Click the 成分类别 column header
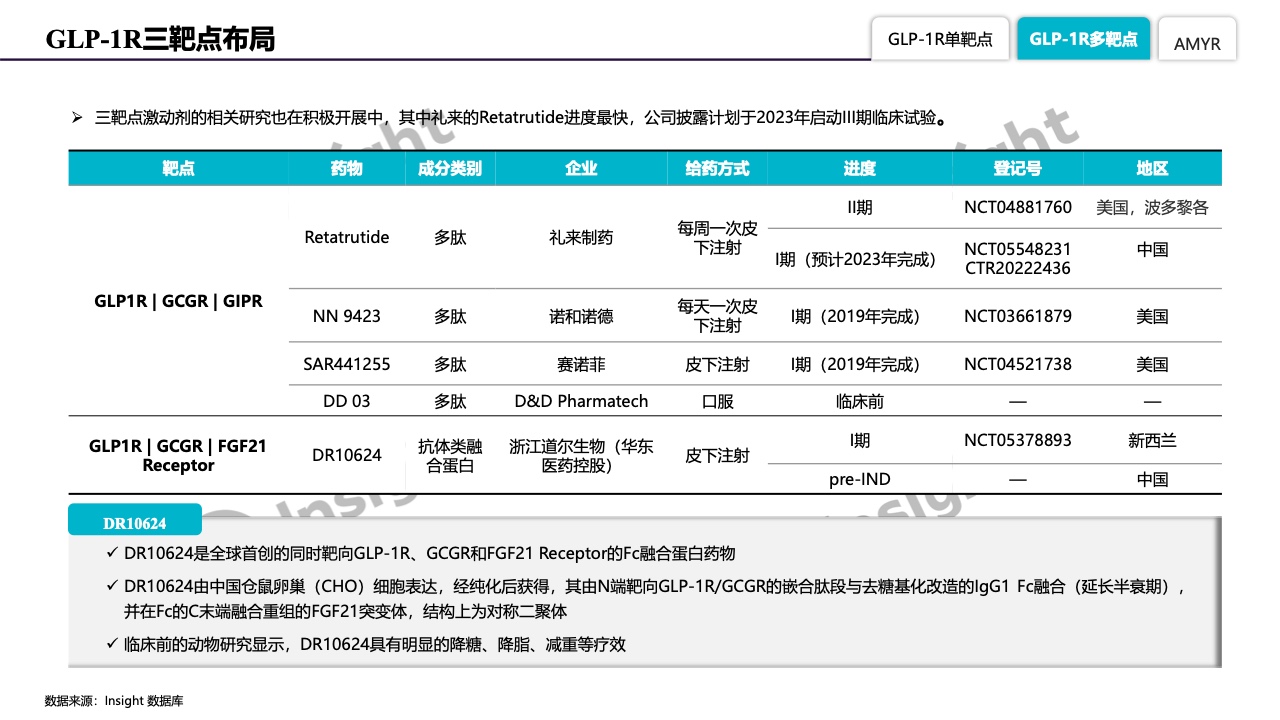 450,168
